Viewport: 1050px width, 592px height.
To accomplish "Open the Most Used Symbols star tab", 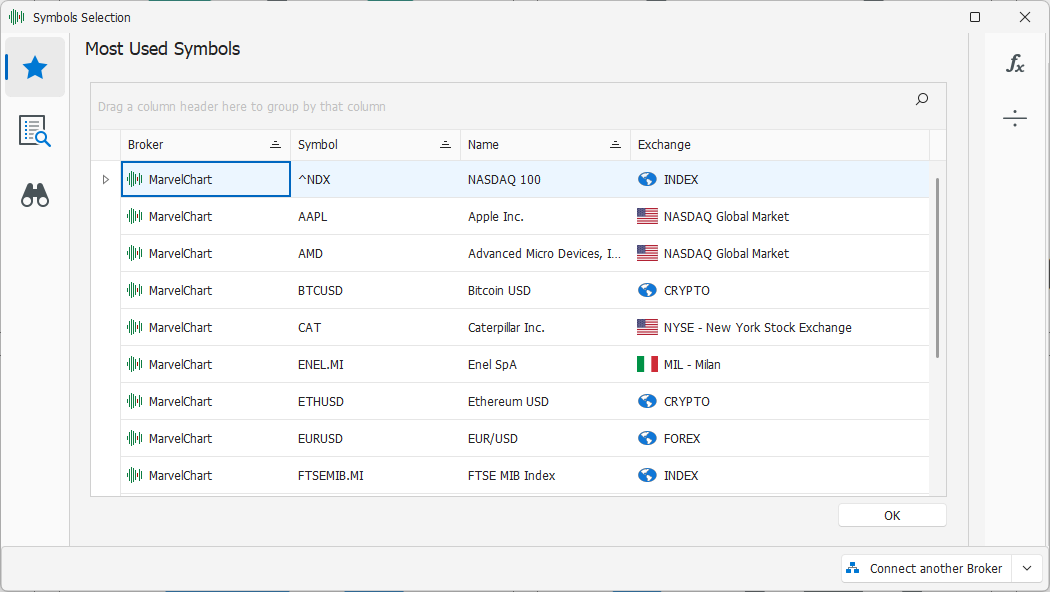I will (x=35, y=68).
